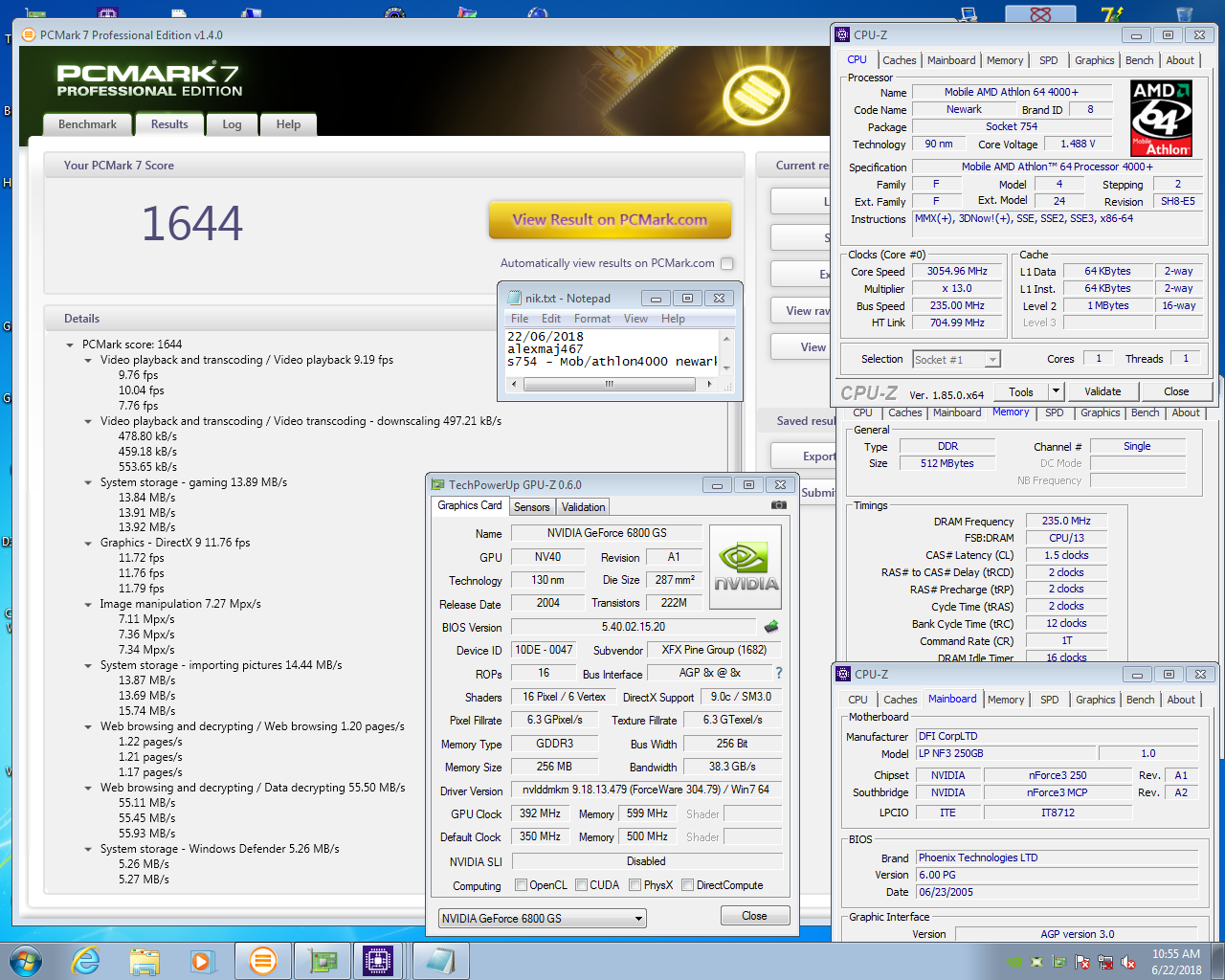Click GPU-Z screenshot camera icon
The height and width of the screenshot is (980, 1225).
coord(779,505)
